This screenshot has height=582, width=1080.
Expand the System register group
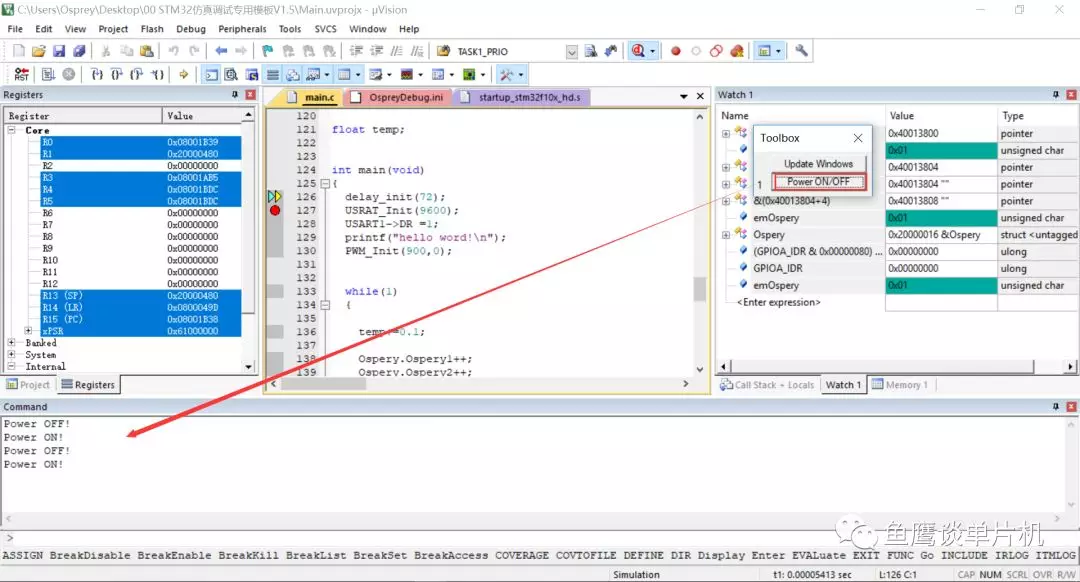(12, 354)
